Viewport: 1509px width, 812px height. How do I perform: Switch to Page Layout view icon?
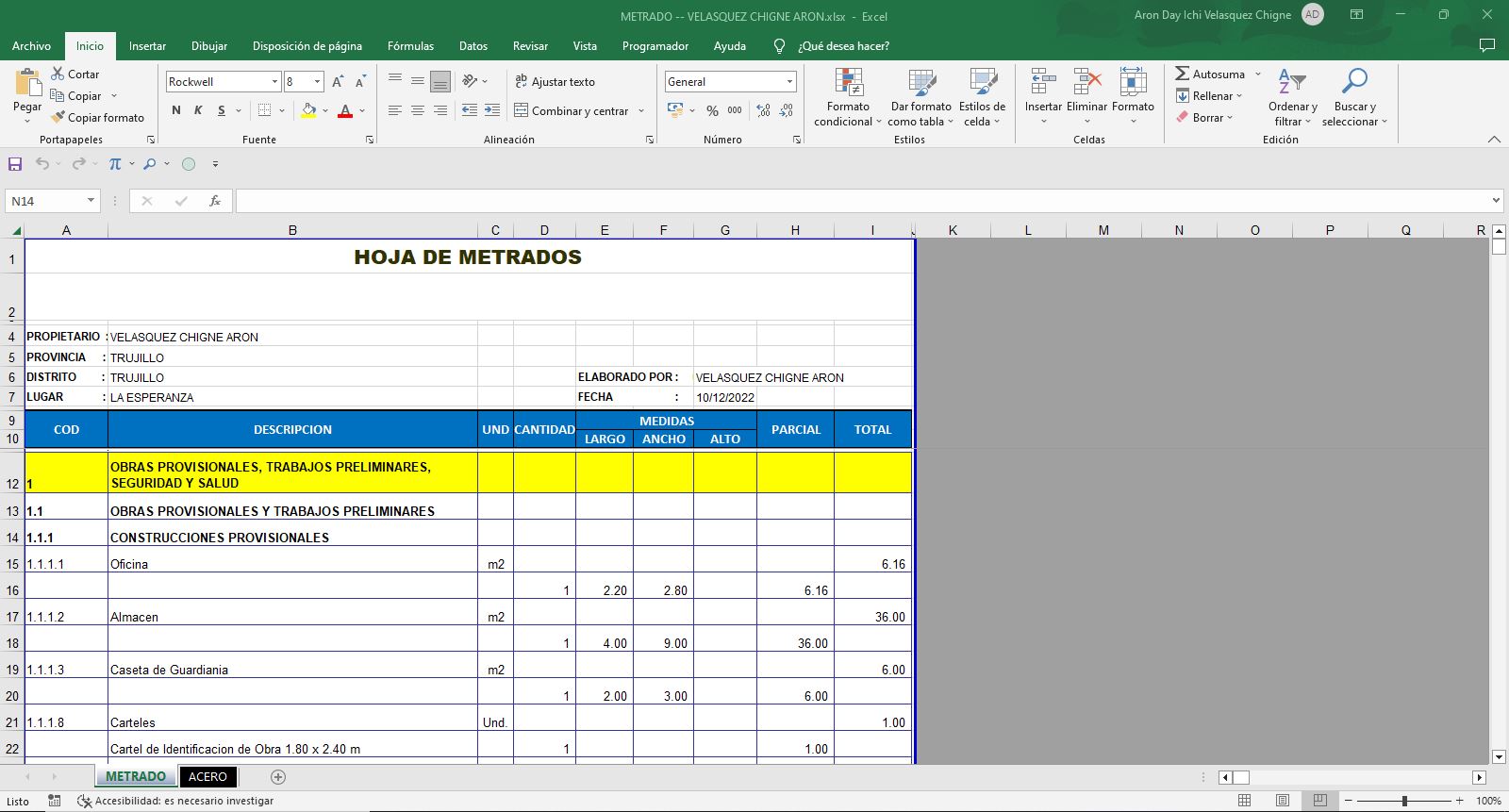(1283, 801)
